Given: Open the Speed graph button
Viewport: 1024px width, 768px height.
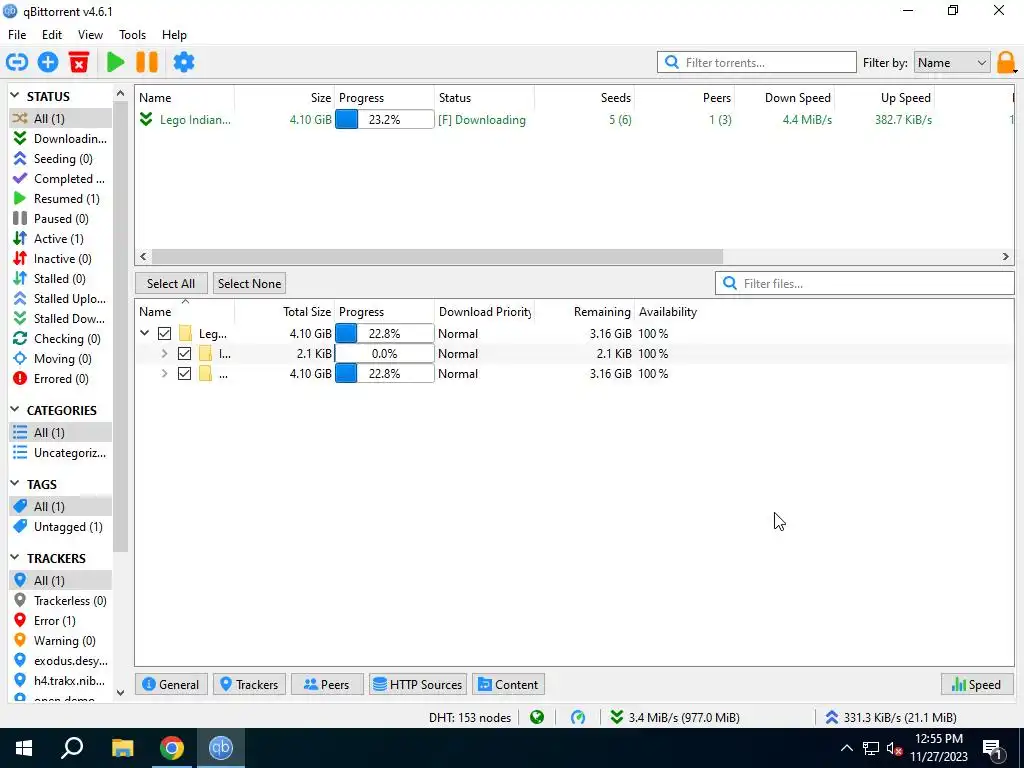Looking at the screenshot, I should [977, 684].
